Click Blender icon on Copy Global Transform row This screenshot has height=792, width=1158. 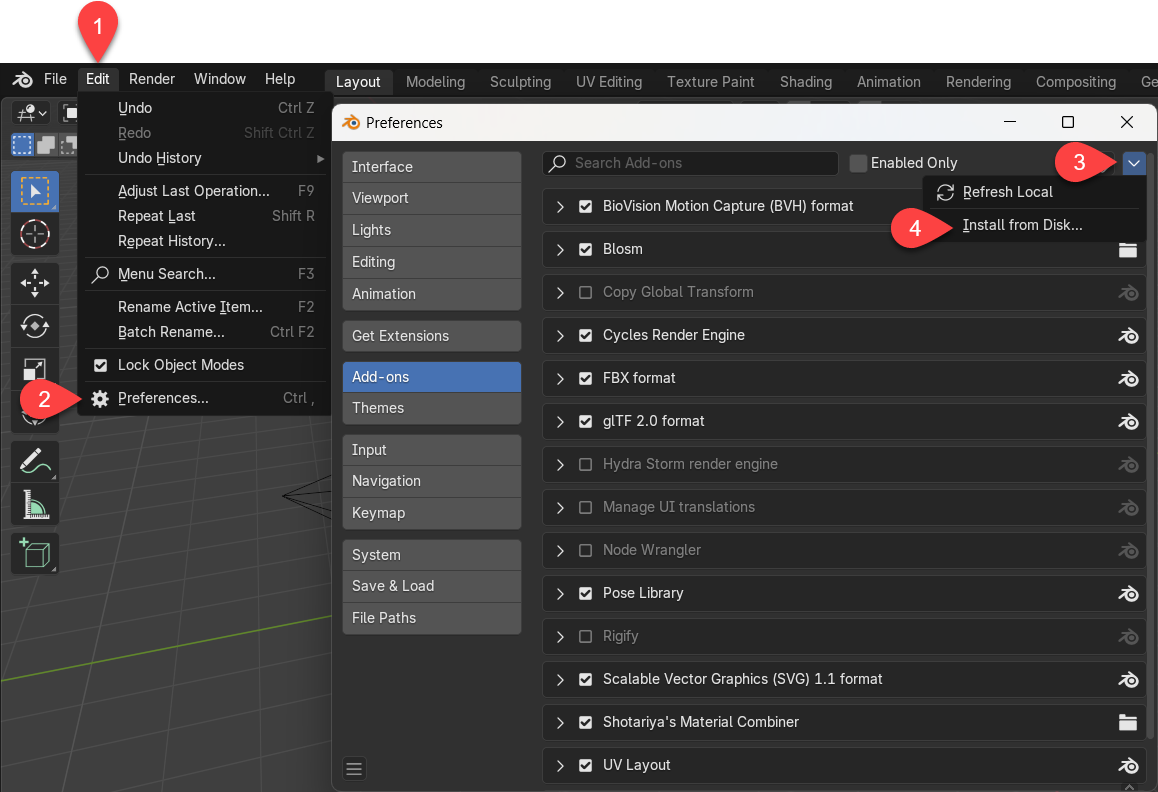tap(1128, 293)
